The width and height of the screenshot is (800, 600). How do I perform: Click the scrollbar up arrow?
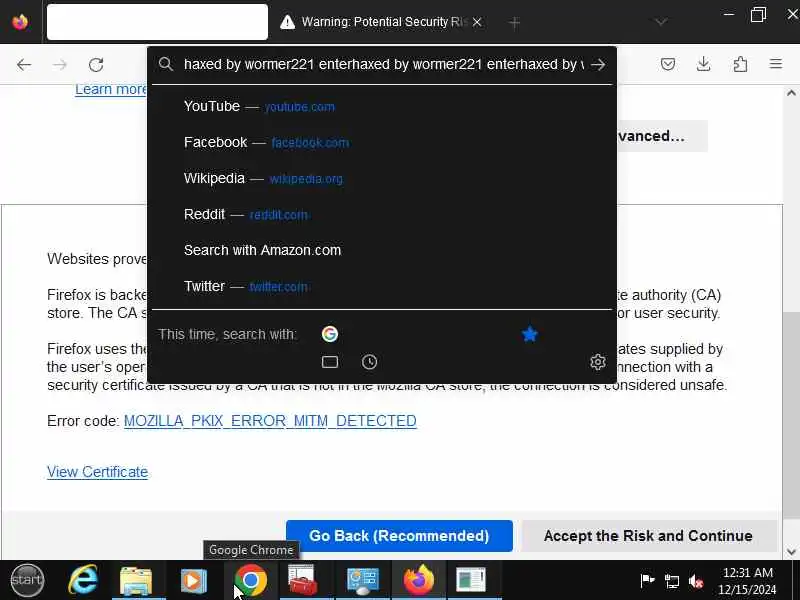click(791, 93)
